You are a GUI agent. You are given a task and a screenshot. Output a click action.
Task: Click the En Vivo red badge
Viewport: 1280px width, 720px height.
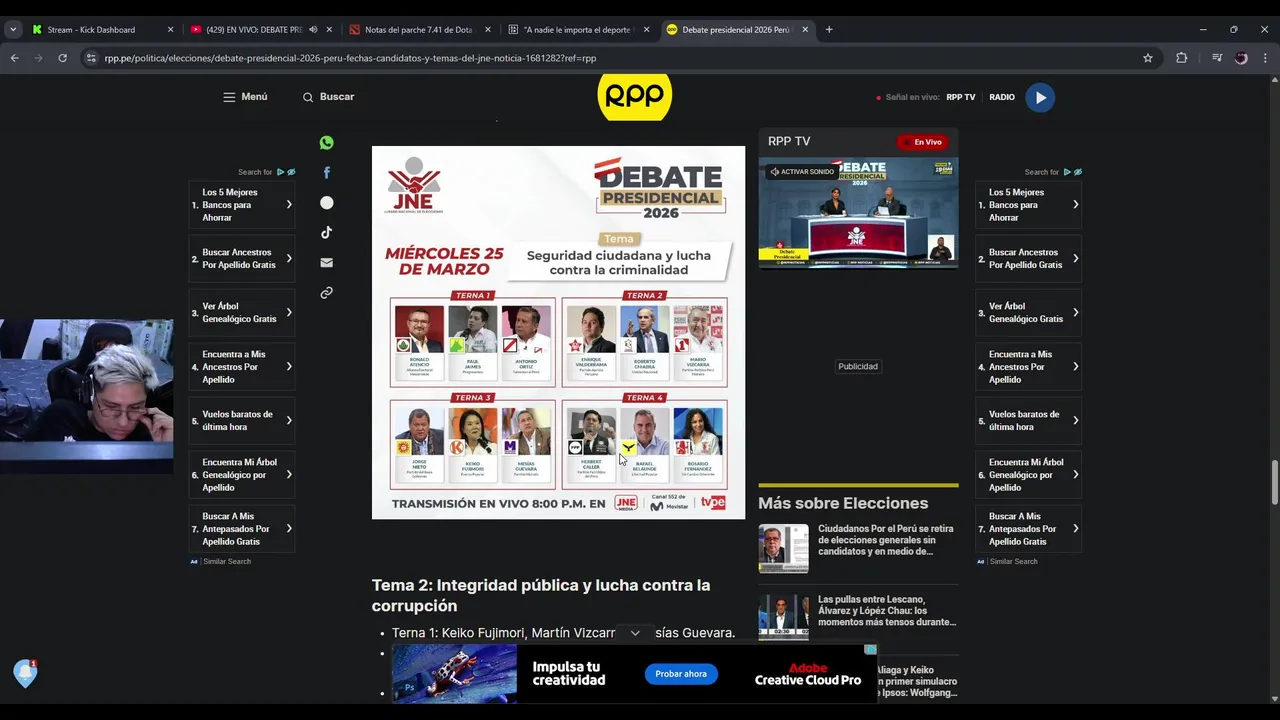(x=922, y=142)
